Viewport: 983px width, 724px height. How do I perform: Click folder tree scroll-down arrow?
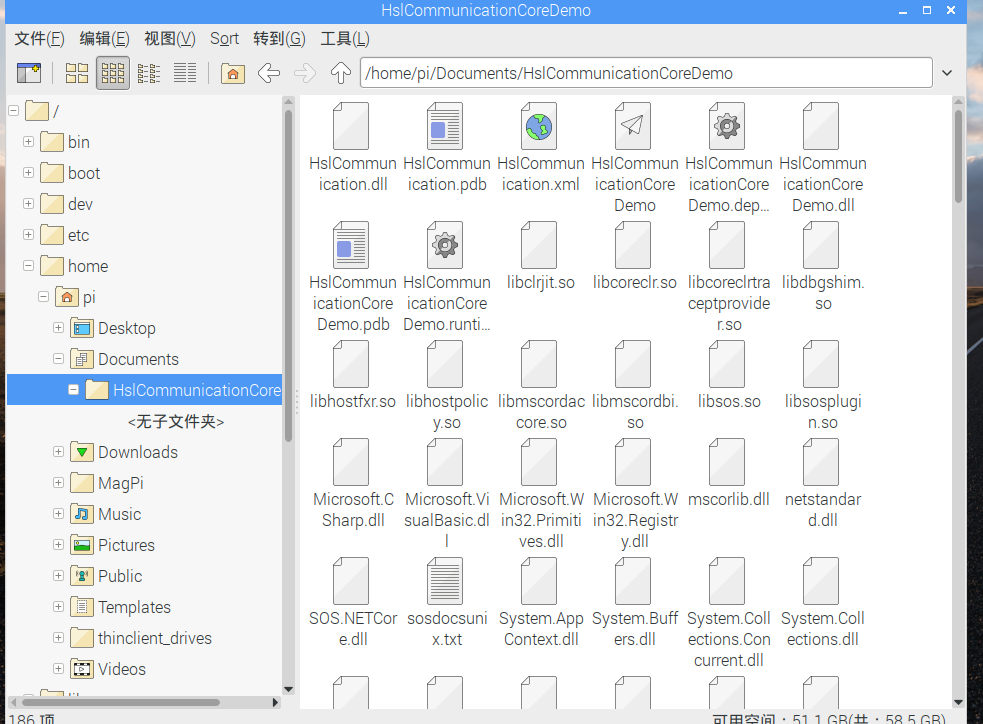[288, 689]
